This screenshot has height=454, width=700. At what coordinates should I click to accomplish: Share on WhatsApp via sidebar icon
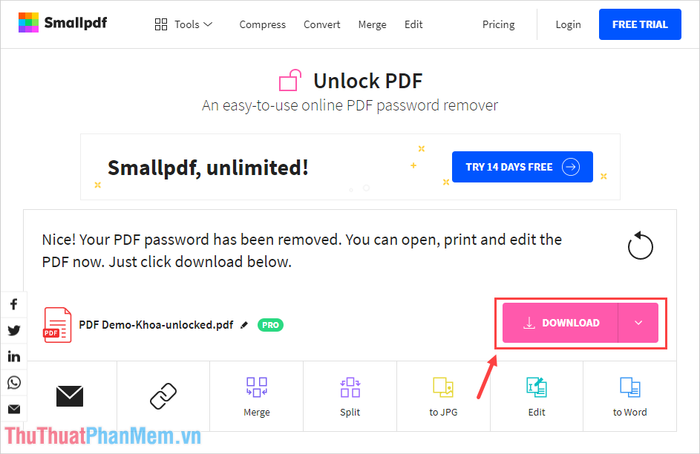(x=14, y=383)
